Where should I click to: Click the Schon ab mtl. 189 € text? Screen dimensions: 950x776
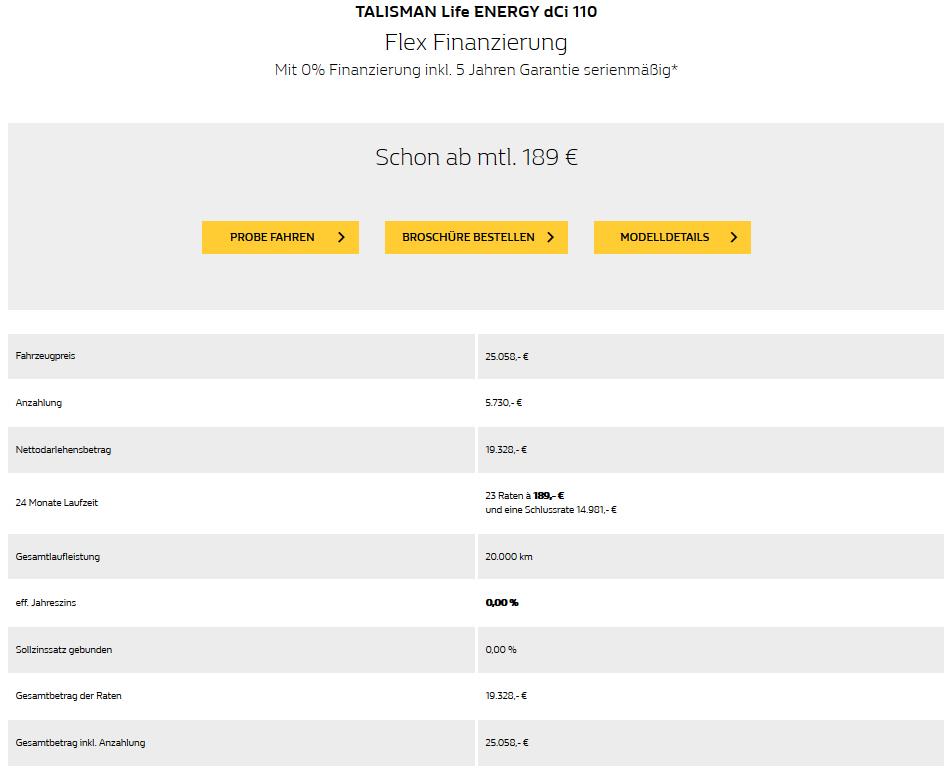pos(476,158)
